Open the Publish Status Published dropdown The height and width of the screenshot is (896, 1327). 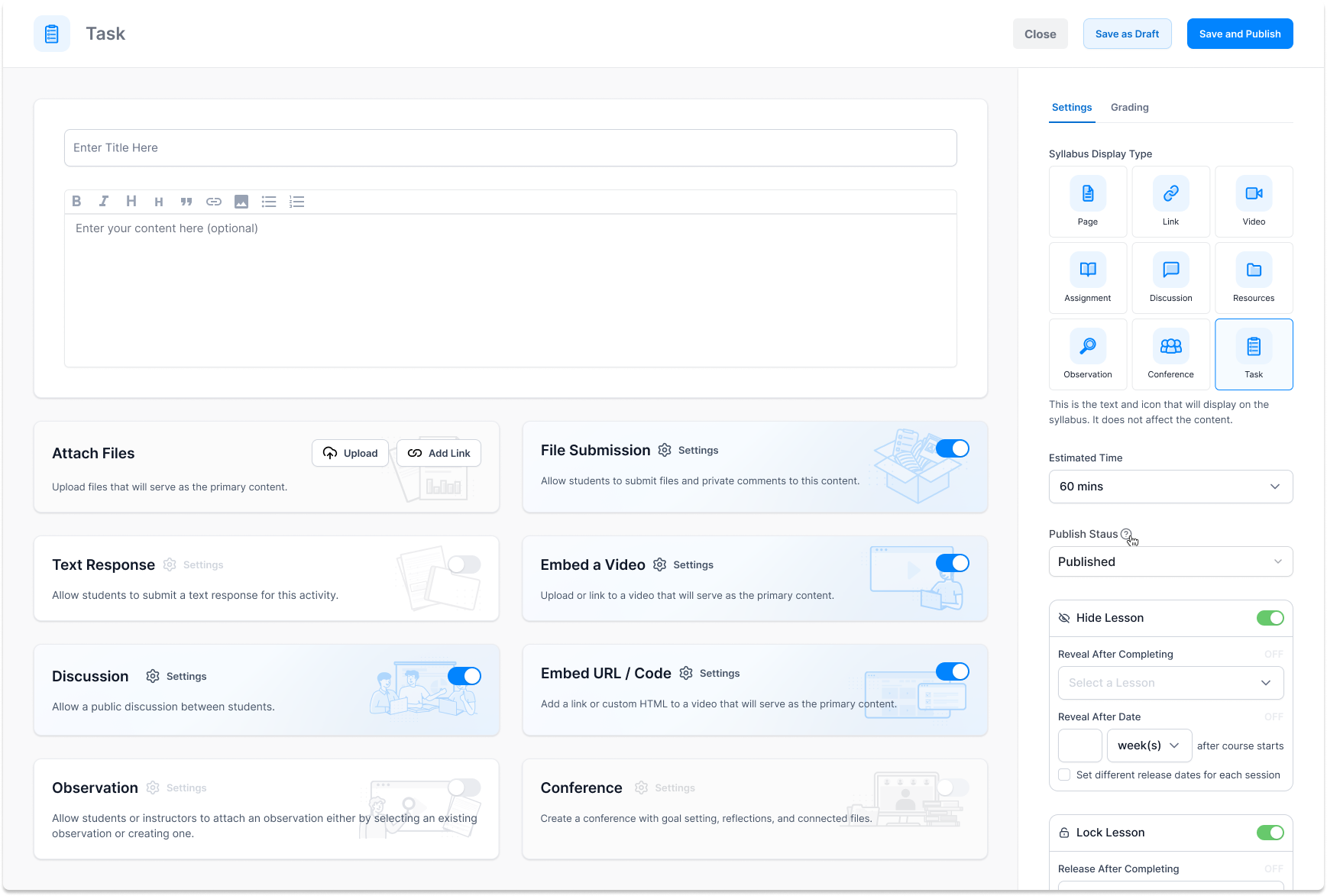click(x=1170, y=562)
